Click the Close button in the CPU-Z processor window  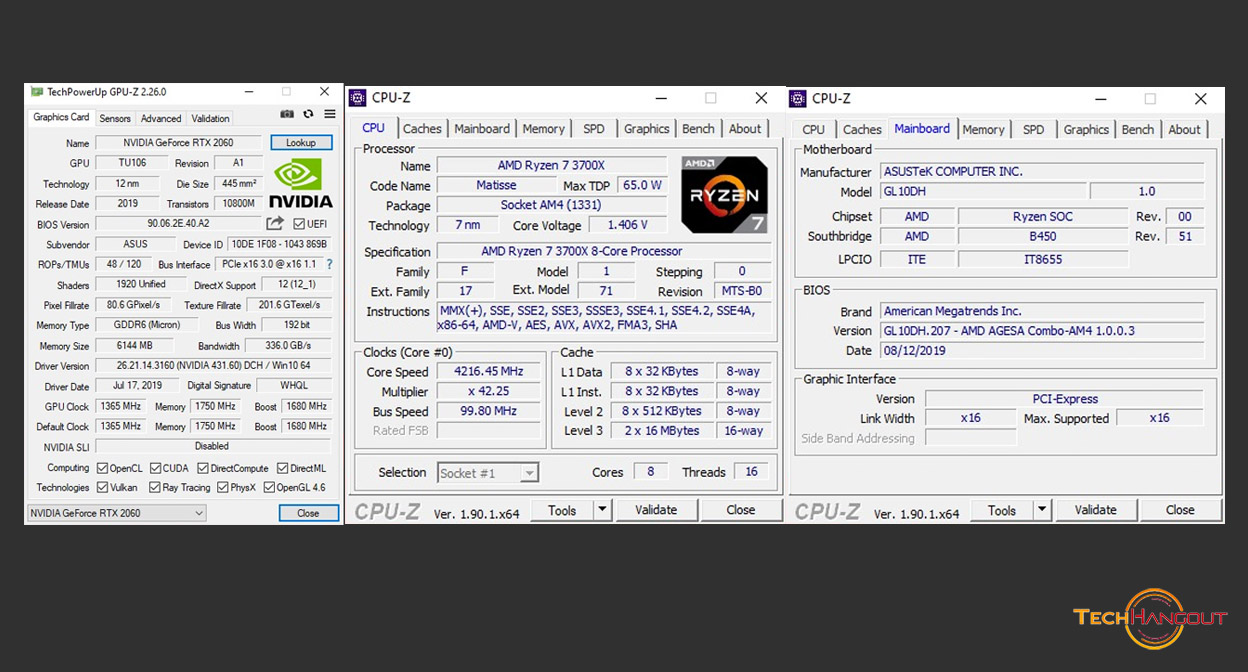(x=741, y=510)
